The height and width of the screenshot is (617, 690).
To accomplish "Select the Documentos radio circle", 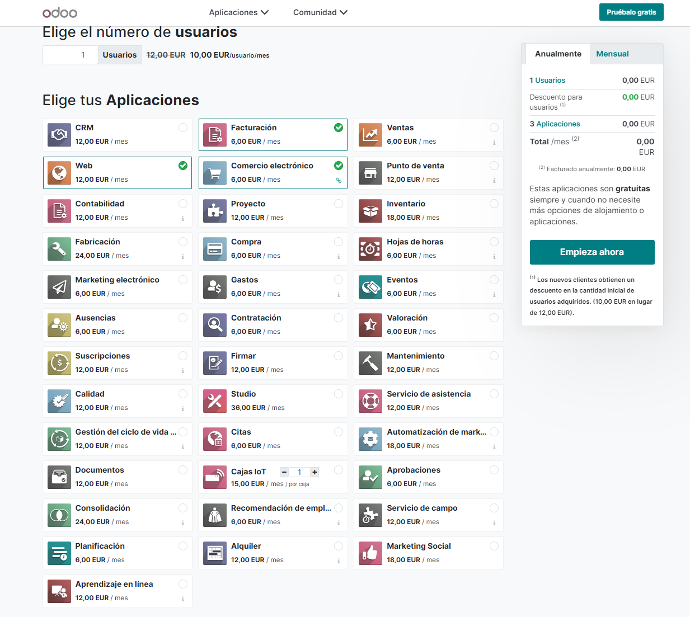I will tap(183, 470).
